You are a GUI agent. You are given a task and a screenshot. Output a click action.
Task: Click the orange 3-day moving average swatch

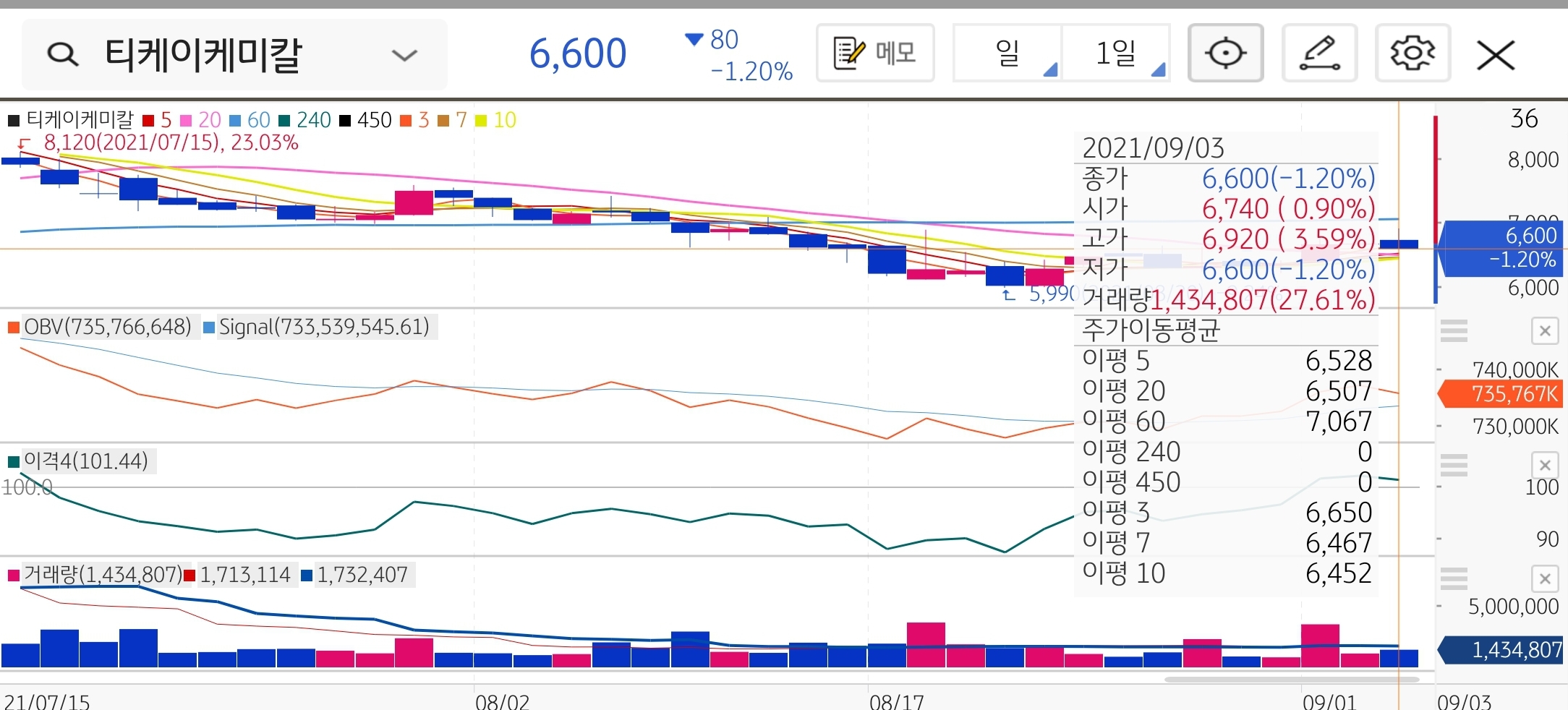coord(406,120)
